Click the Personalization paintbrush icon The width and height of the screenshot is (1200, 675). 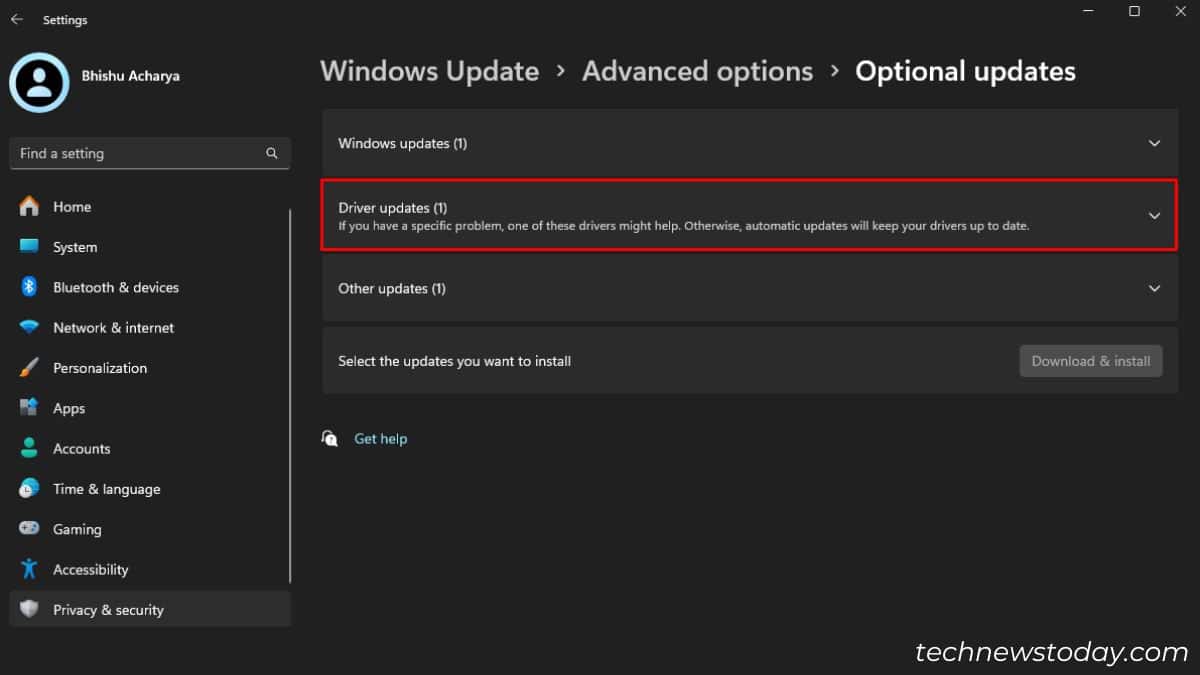29,368
